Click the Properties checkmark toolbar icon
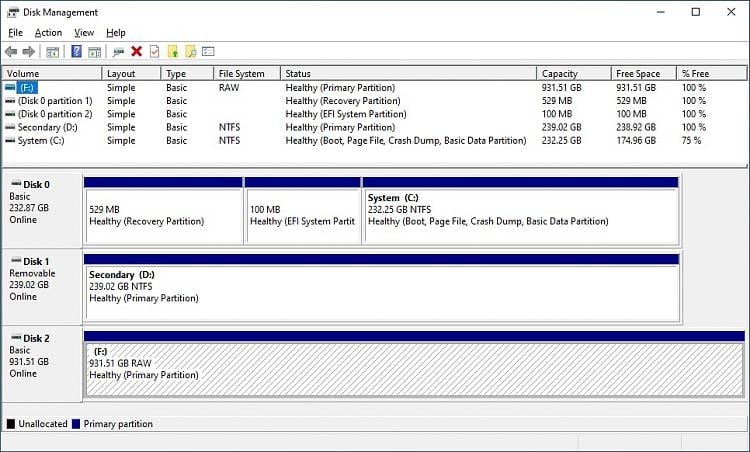This screenshot has width=750, height=452. point(154,51)
